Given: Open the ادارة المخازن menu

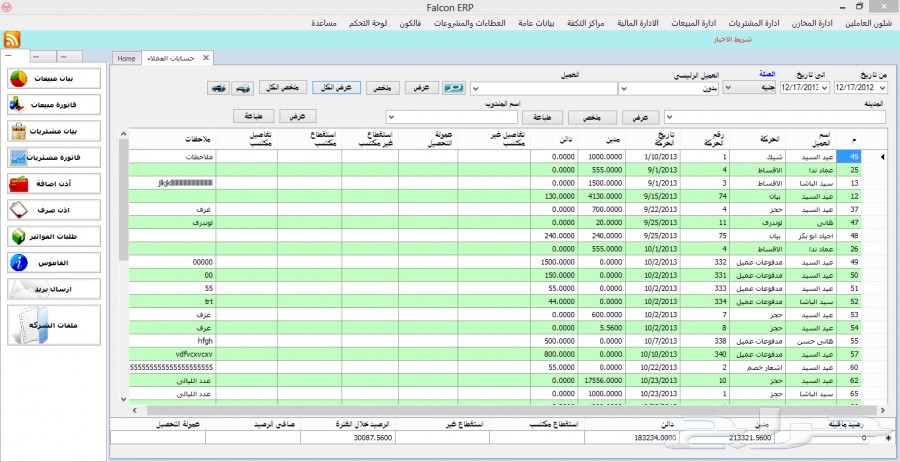Looking at the screenshot, I should pos(812,24).
